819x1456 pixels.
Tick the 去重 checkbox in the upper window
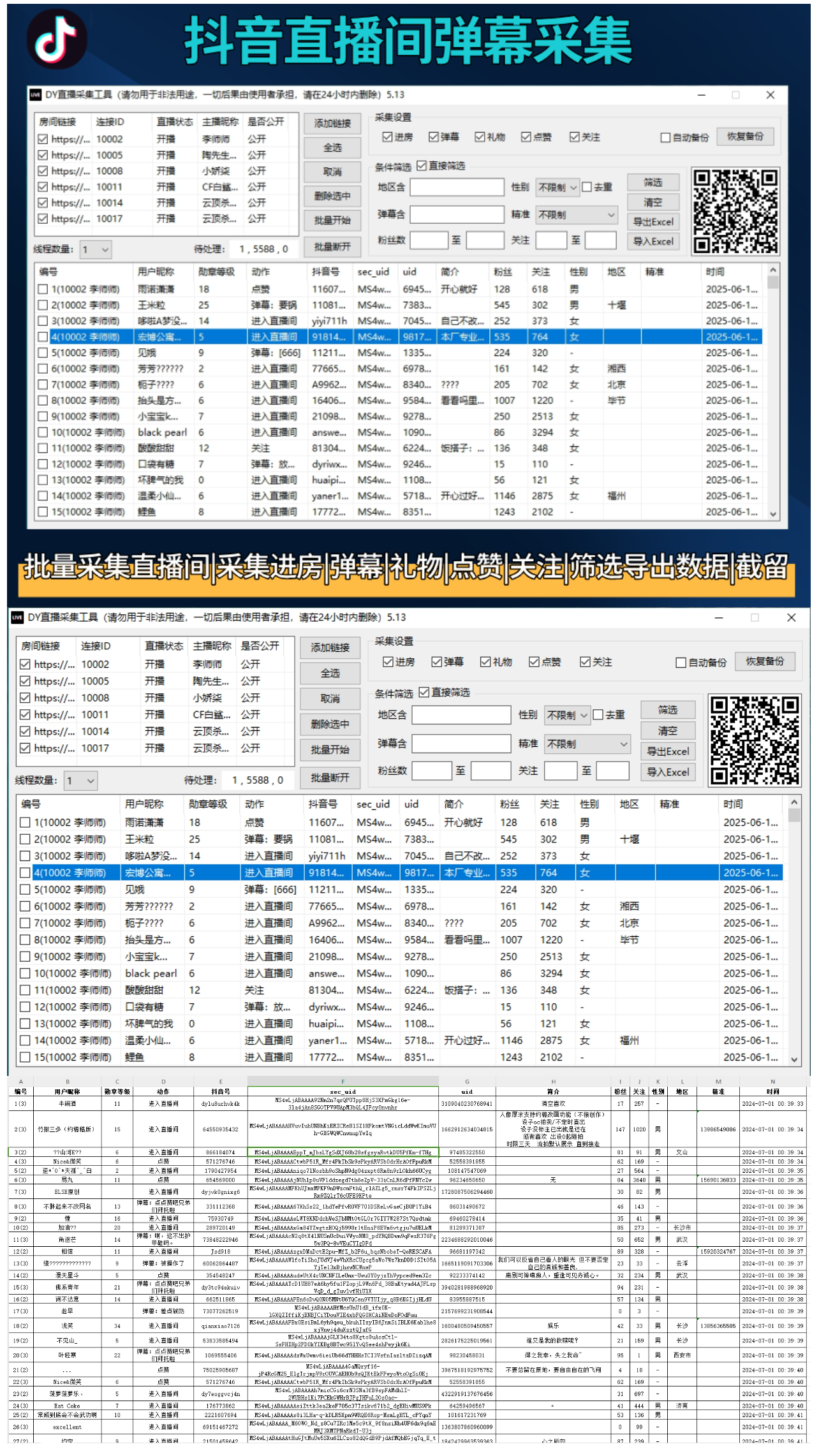pyautogui.click(x=587, y=187)
